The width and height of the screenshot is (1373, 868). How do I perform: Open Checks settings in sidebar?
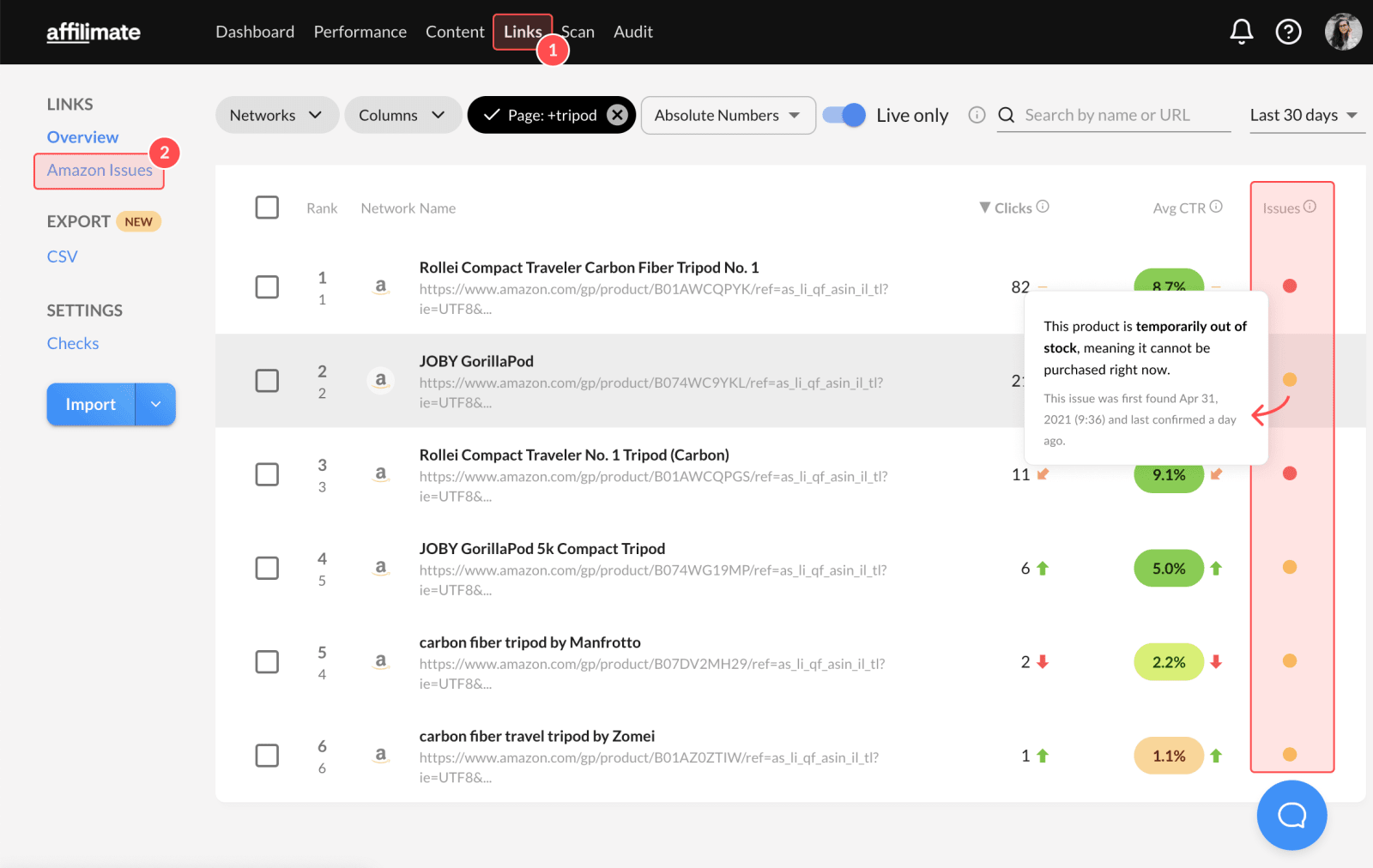point(73,343)
